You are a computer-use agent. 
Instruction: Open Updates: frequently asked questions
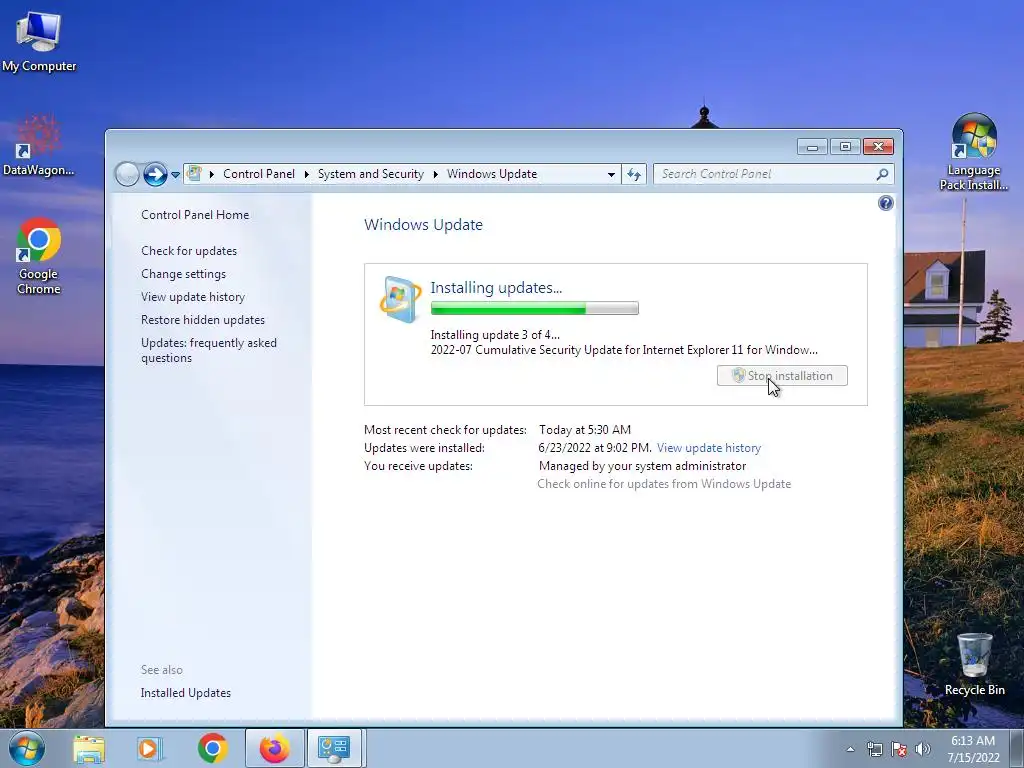pyautogui.click(x=208, y=350)
